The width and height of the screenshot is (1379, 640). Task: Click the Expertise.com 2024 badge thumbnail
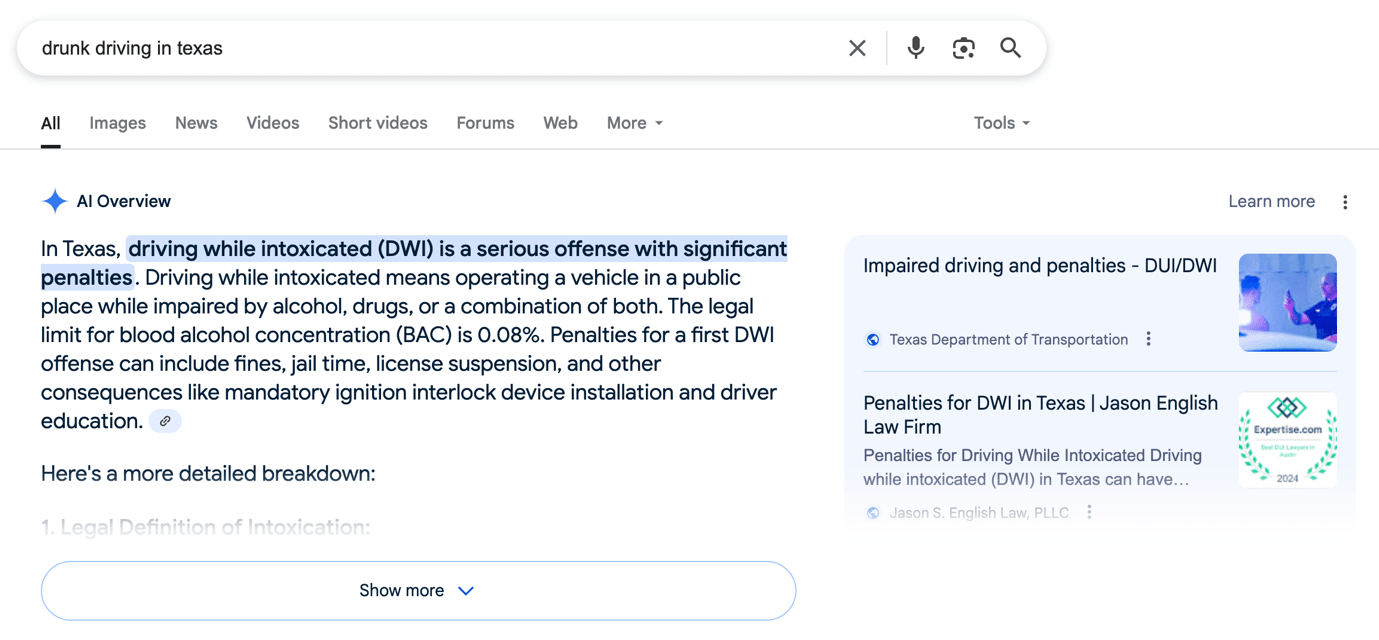[1288, 440]
